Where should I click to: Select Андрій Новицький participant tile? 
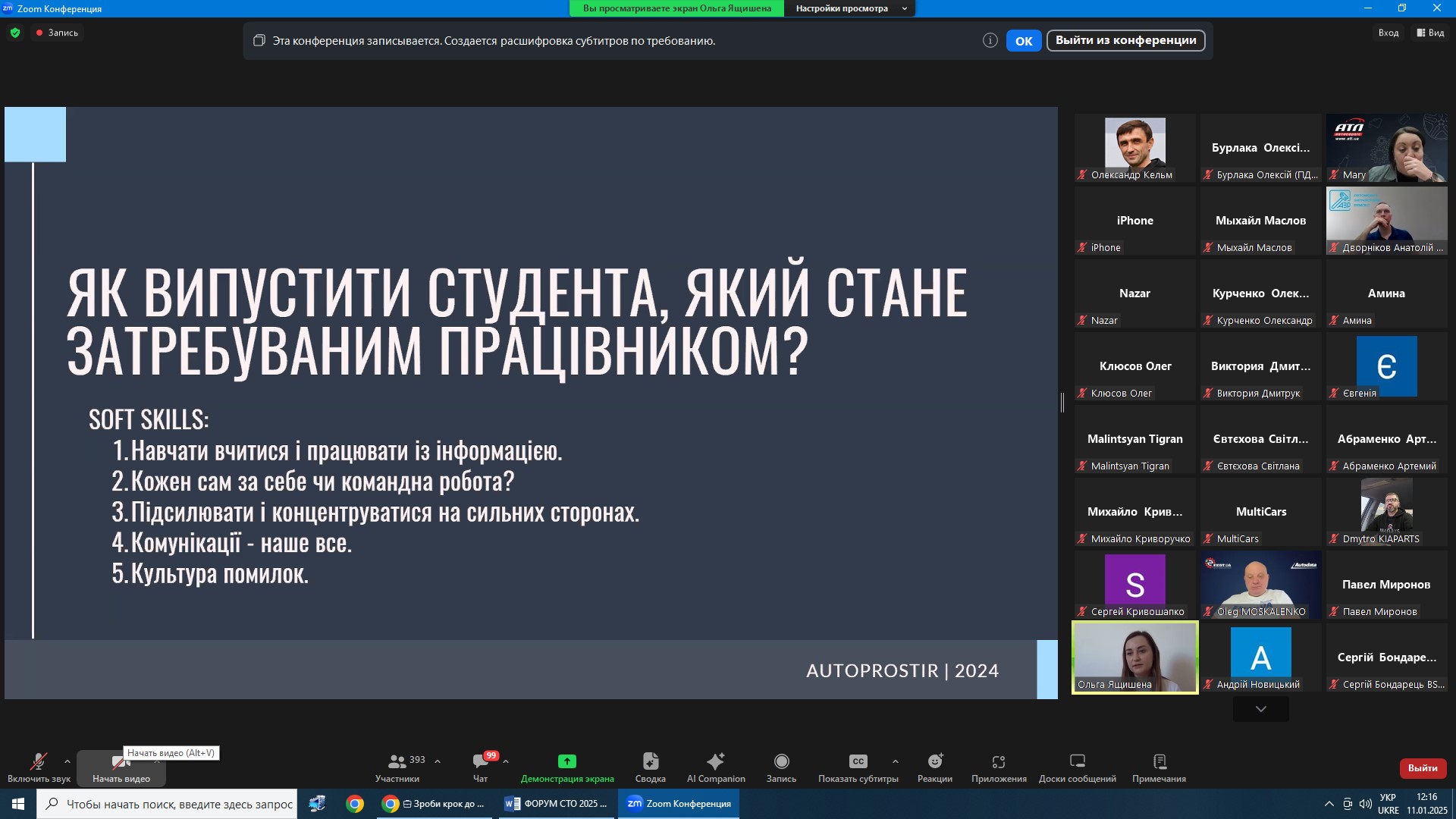(x=1260, y=657)
